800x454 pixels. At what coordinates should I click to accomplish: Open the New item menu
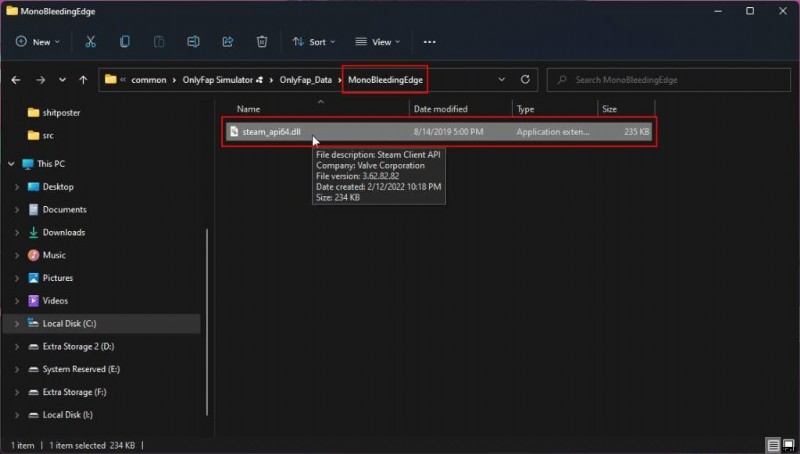click(38, 42)
